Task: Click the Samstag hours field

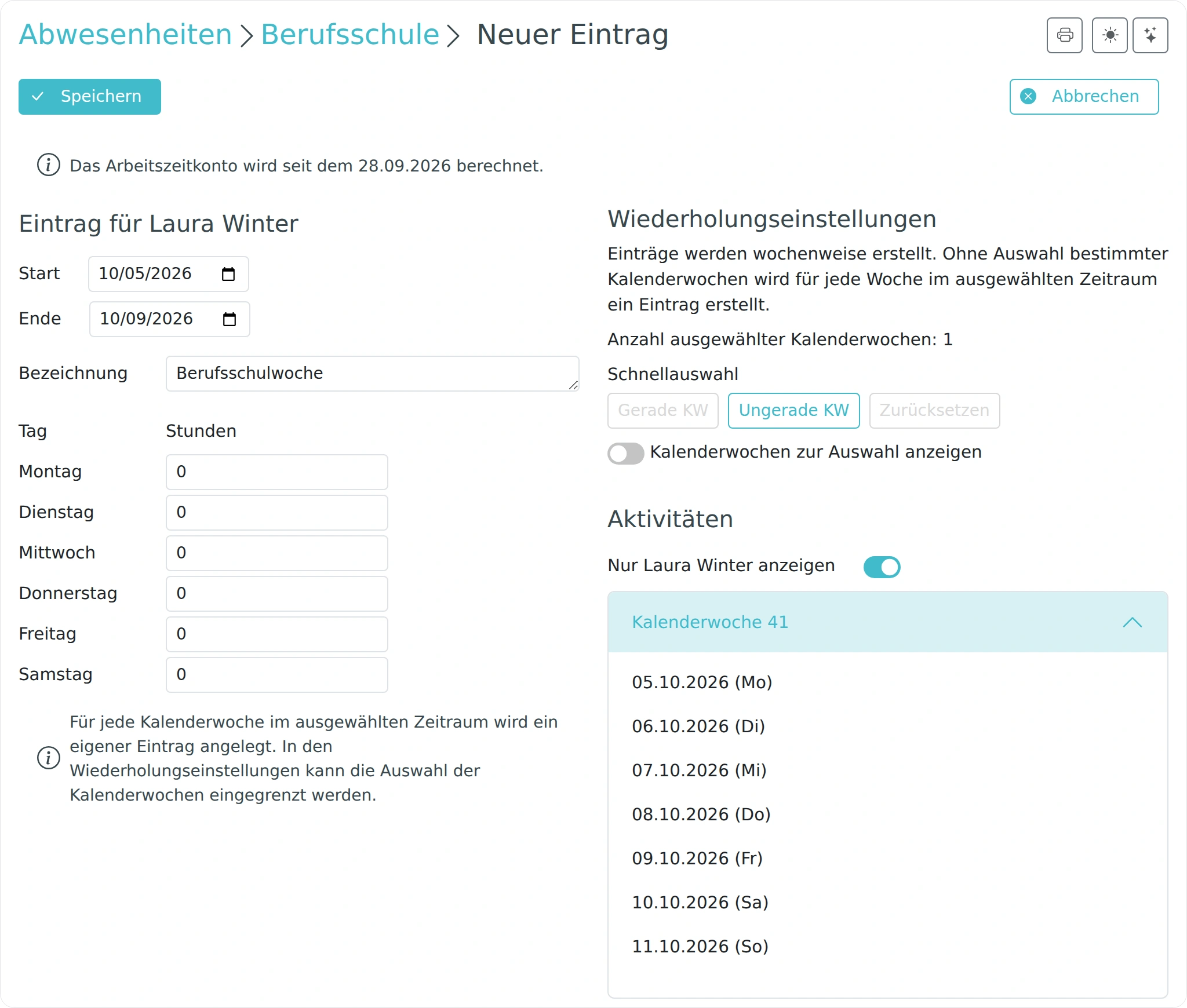Action: coord(276,675)
